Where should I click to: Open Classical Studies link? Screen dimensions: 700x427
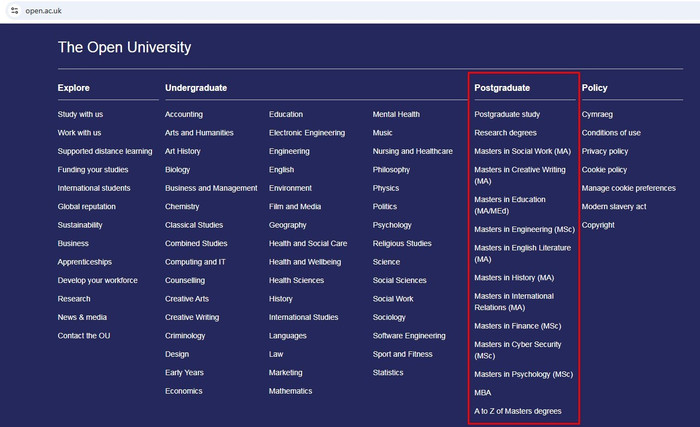(x=194, y=225)
